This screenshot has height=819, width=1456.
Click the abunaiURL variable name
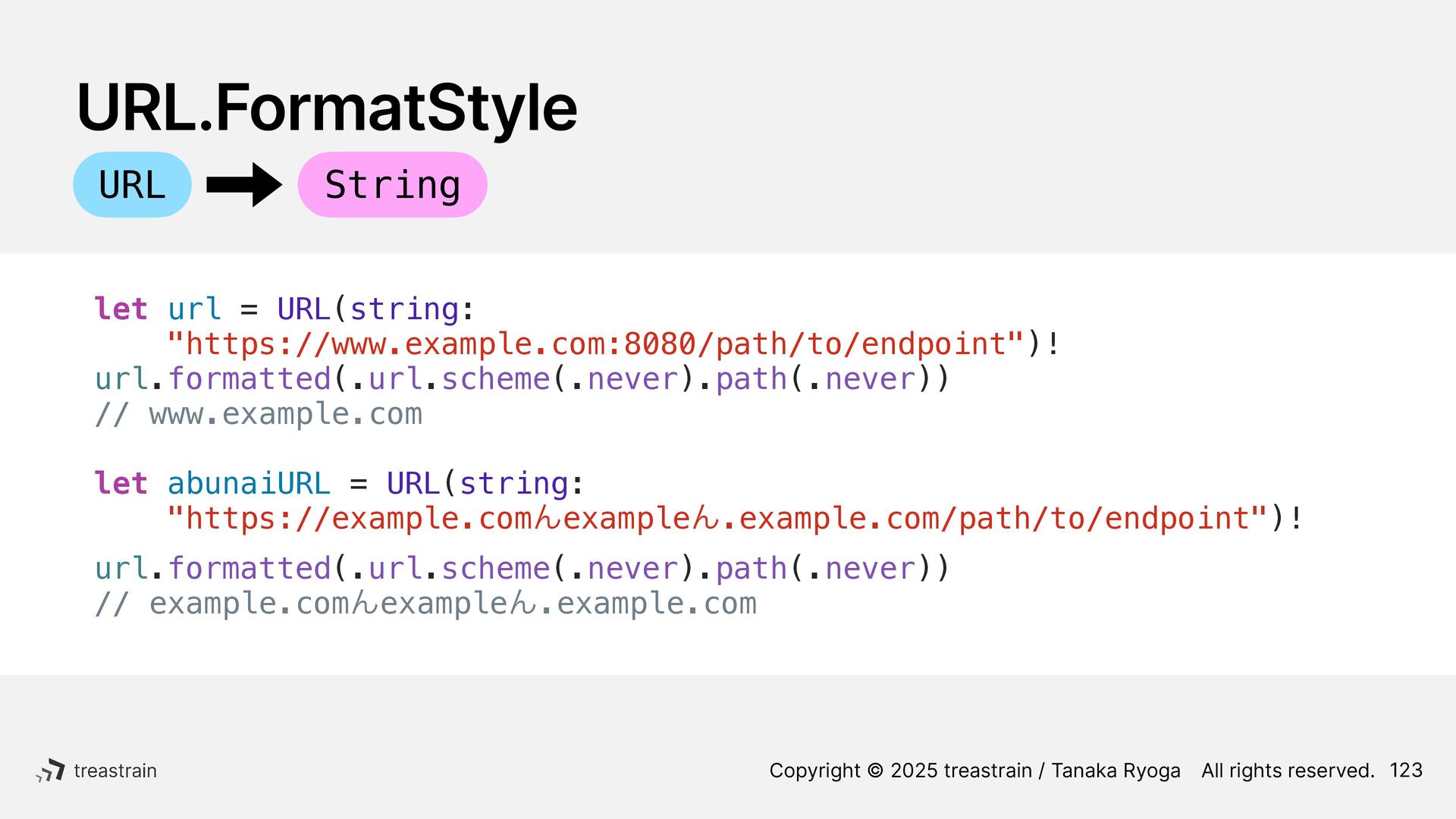[249, 483]
